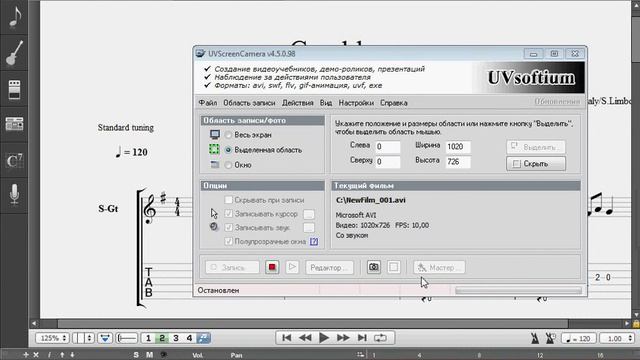Click the Ширина input field showing 1020

click(458, 147)
